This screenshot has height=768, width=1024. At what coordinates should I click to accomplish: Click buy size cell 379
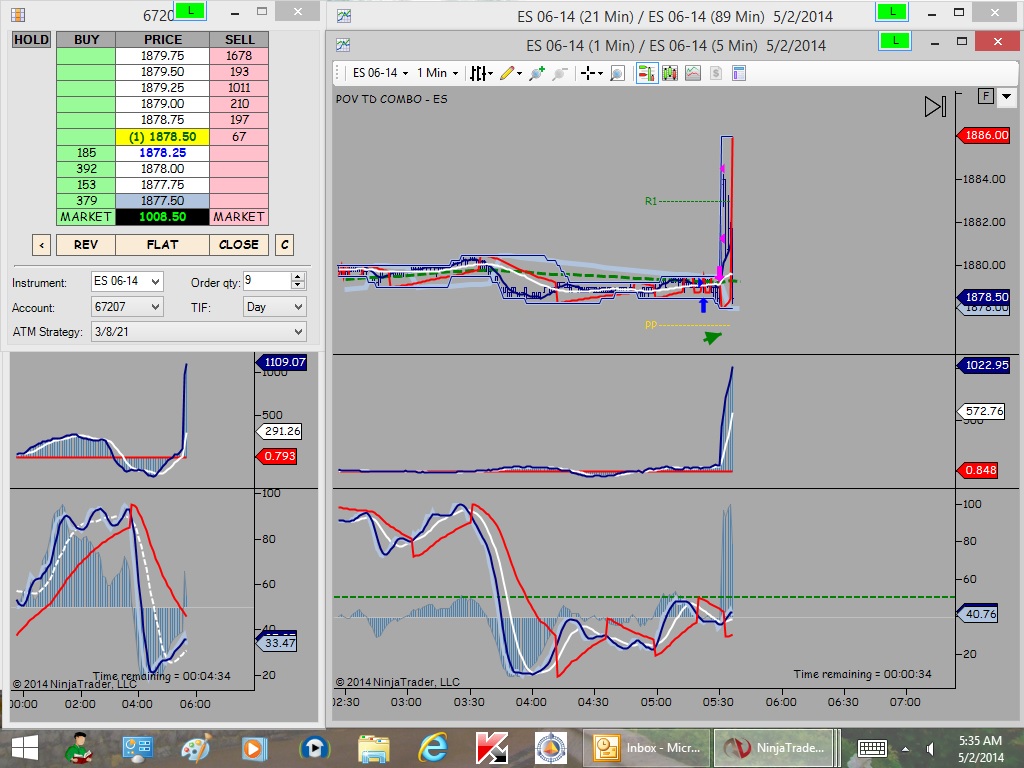(86, 201)
